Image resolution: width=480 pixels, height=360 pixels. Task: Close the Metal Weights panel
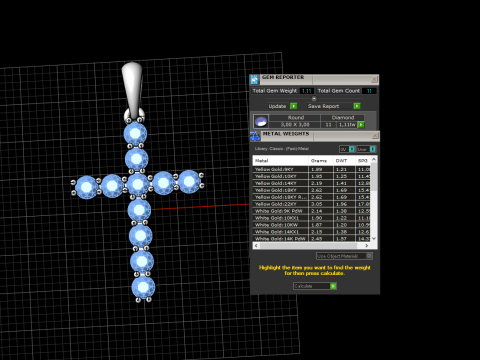(375, 136)
